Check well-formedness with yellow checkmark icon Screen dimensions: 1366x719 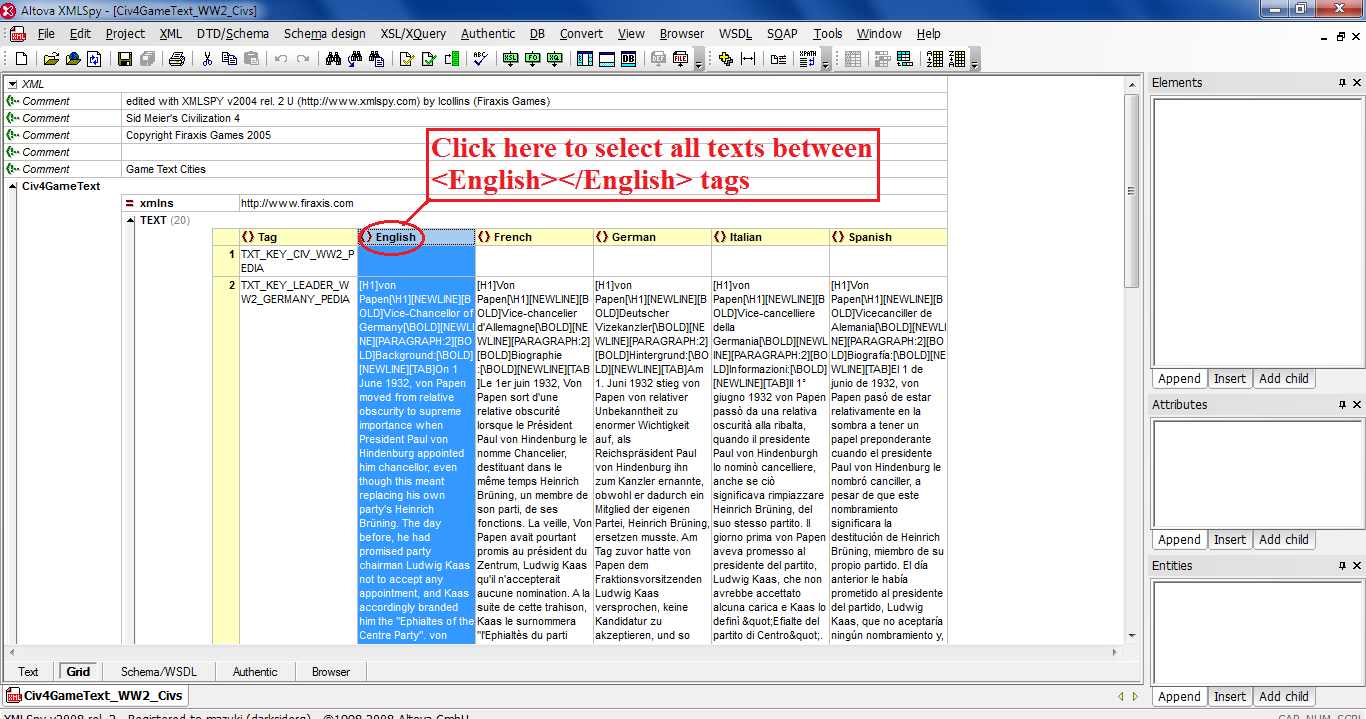tap(407, 59)
